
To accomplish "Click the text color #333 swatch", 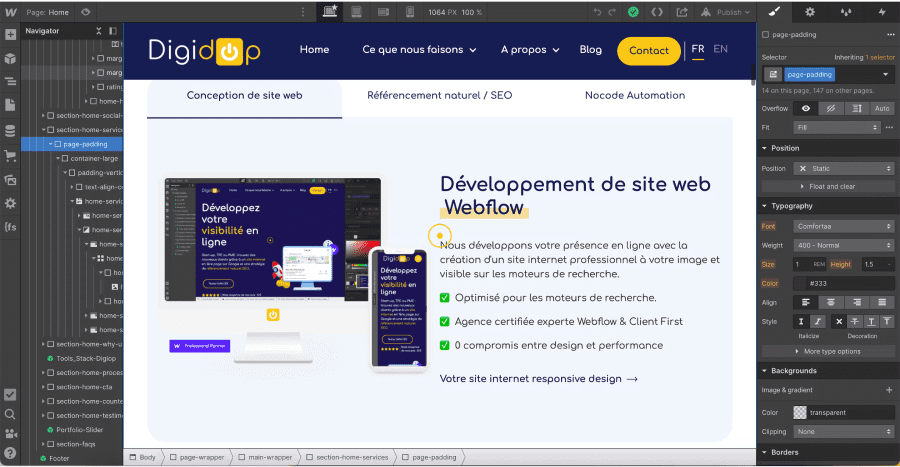I will coord(800,283).
